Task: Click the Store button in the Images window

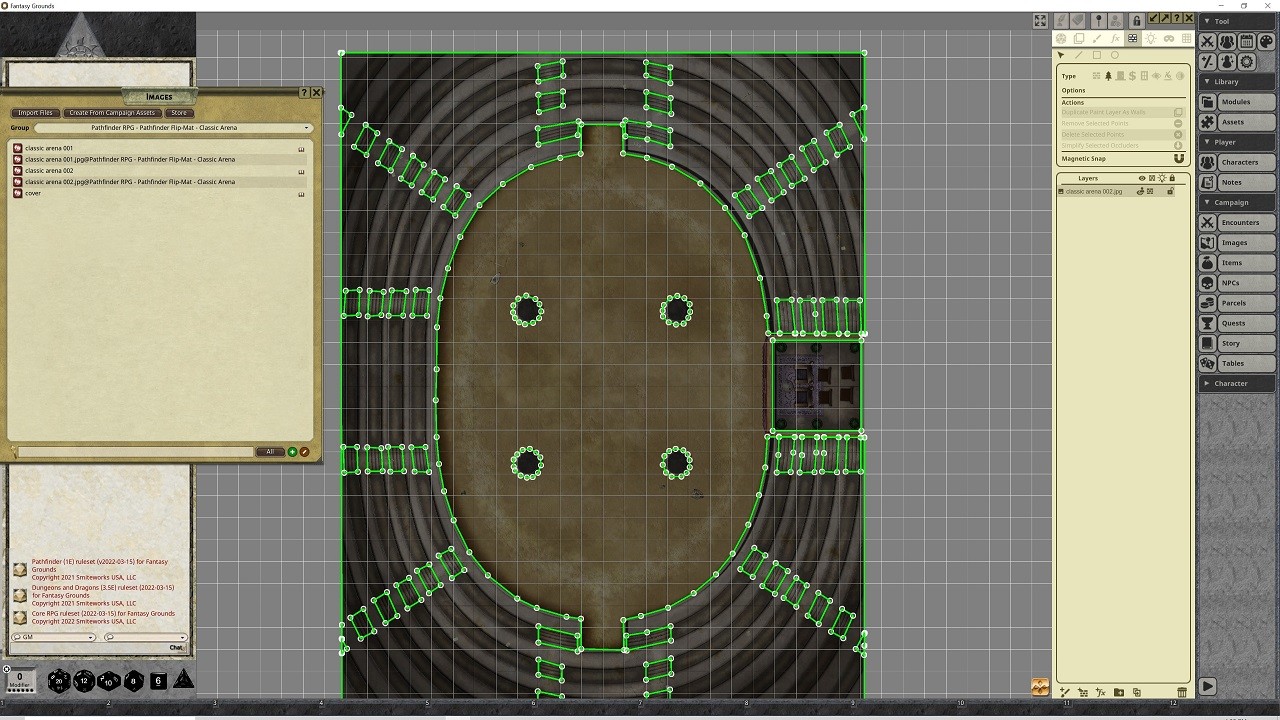Action: tap(179, 112)
